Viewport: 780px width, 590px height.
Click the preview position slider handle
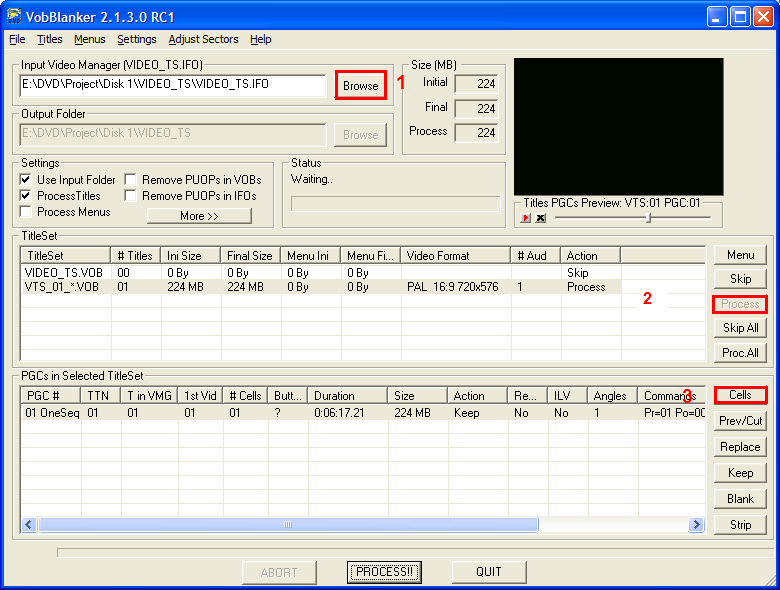(648, 218)
